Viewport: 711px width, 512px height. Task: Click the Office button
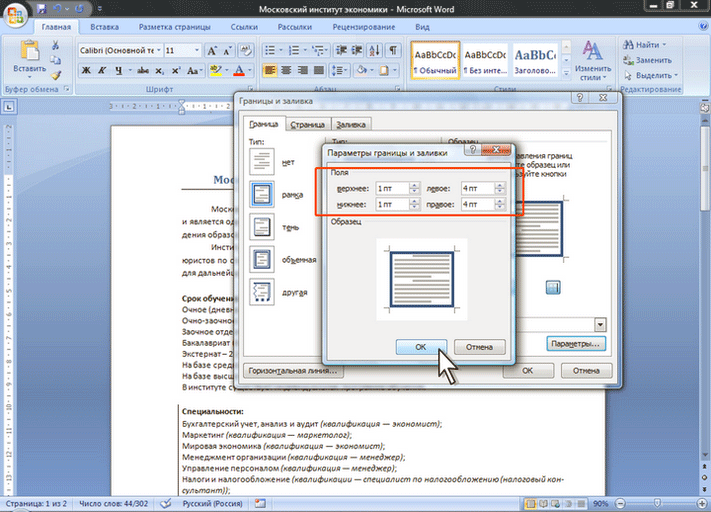(x=15, y=15)
